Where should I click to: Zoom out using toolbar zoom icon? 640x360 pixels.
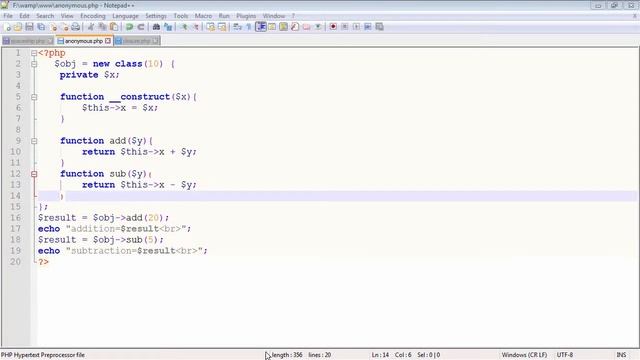pyautogui.click(x=196, y=27)
